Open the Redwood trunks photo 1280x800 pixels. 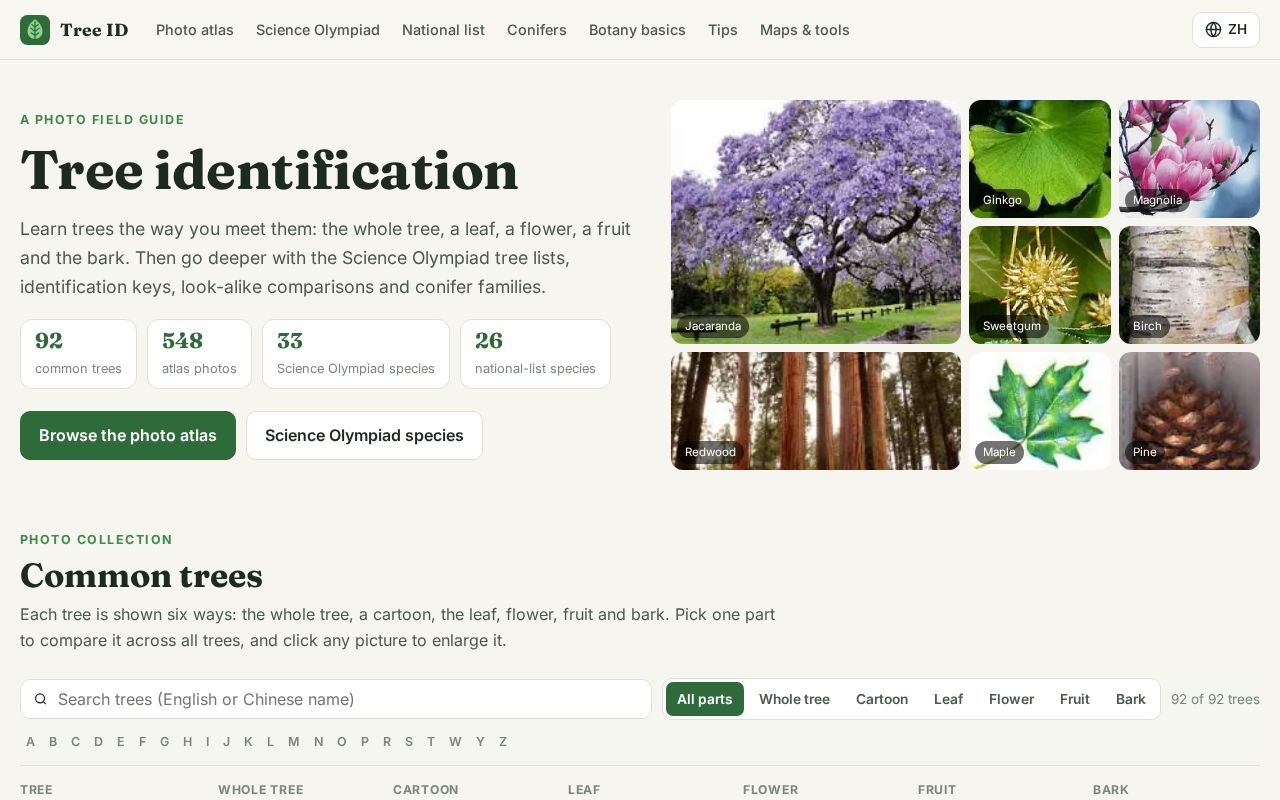point(816,411)
